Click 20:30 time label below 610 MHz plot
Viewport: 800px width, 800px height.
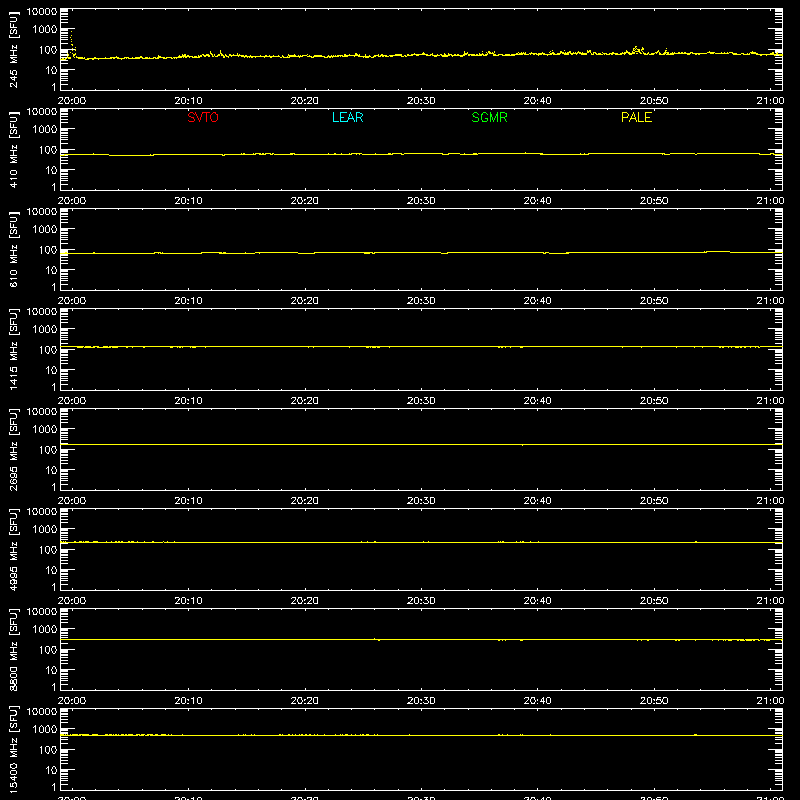tap(421, 301)
